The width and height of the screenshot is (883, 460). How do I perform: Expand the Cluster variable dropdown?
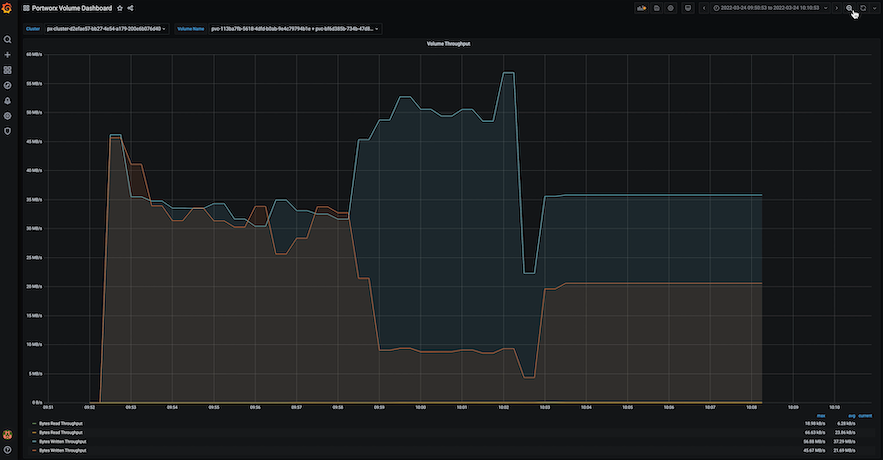106,29
